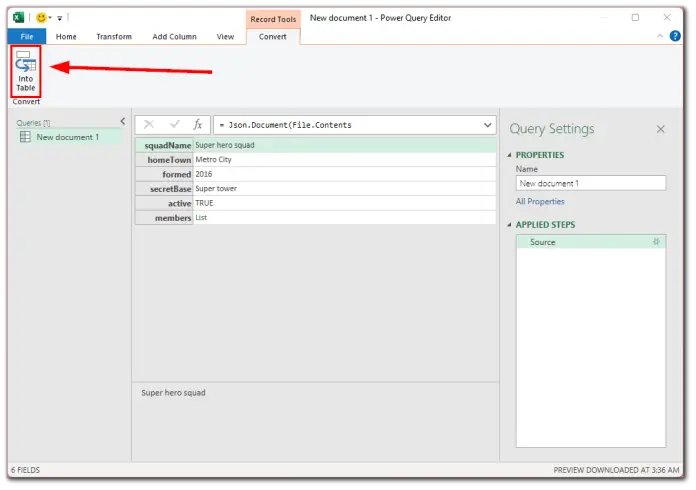Confirm formula with the checkmark icon
Image resolution: width=696 pixels, height=490 pixels.
(174, 125)
